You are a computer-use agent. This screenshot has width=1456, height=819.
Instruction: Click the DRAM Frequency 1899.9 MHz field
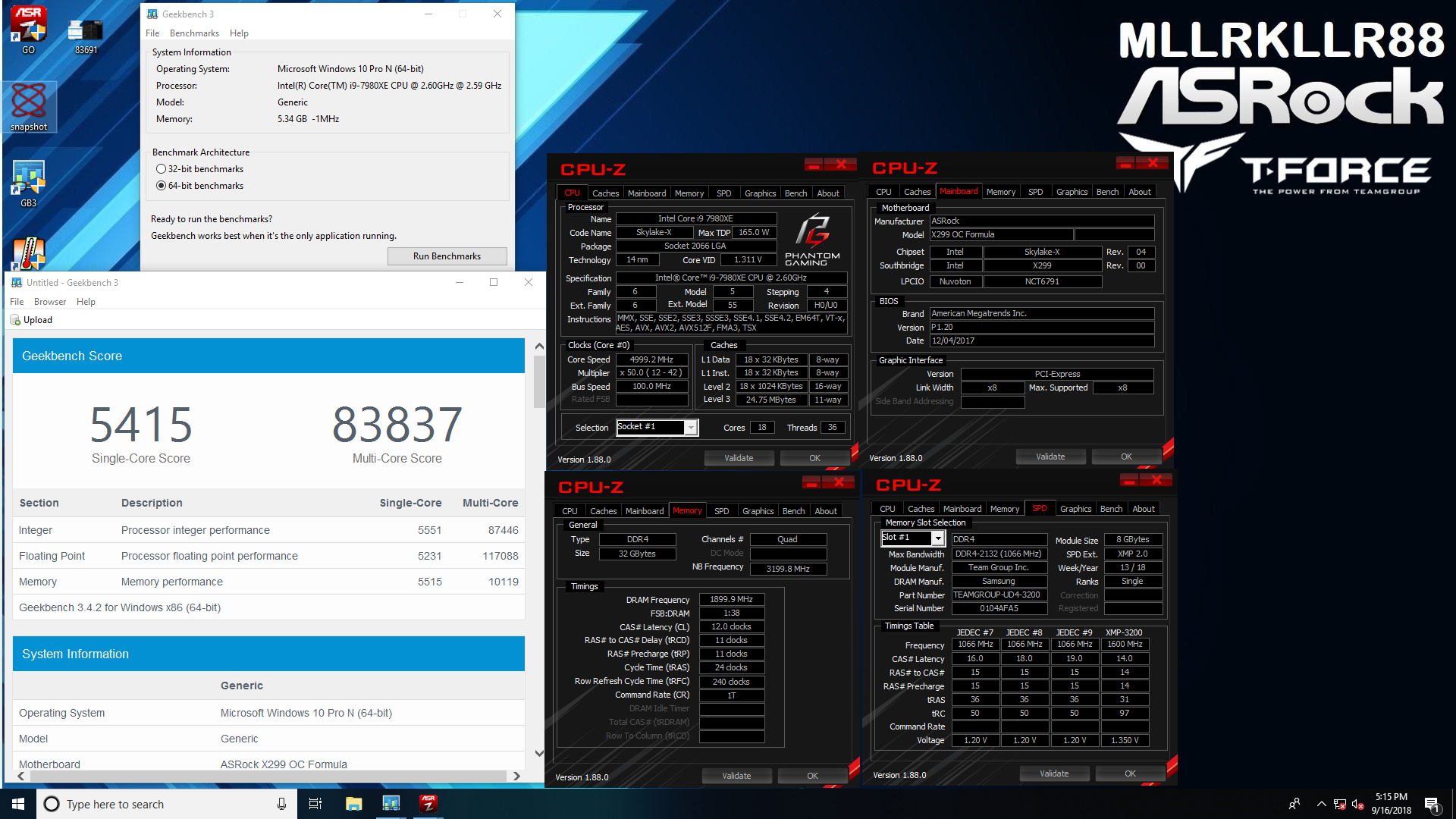pyautogui.click(x=731, y=599)
